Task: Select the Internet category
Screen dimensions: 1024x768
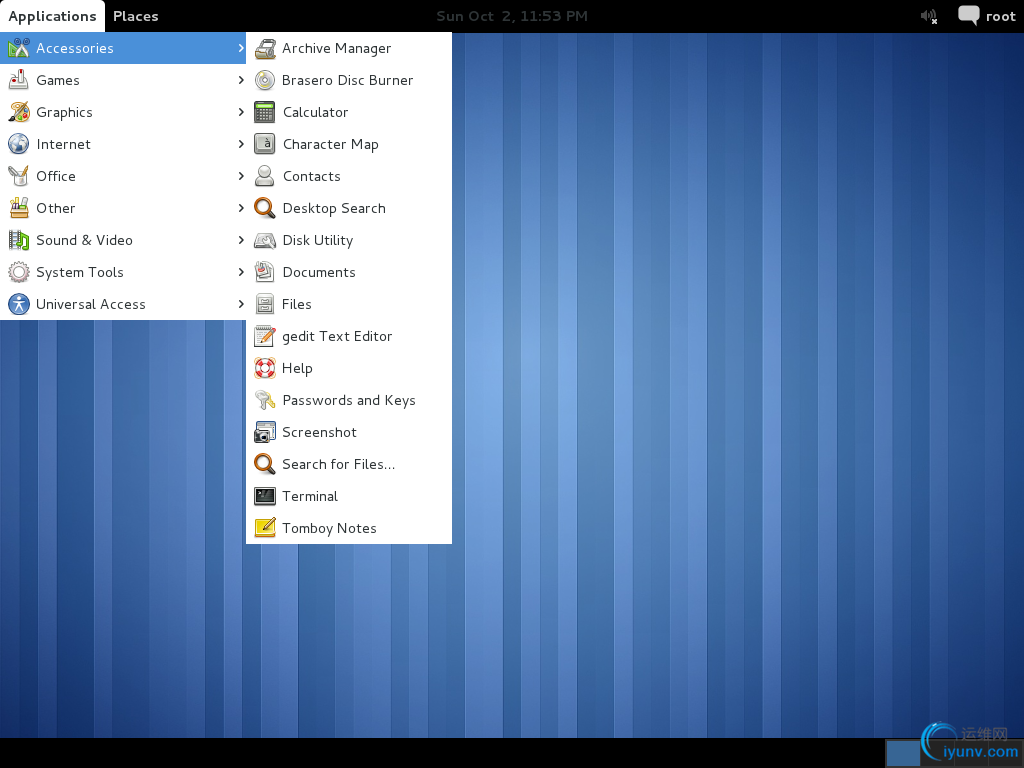Action: [x=63, y=144]
